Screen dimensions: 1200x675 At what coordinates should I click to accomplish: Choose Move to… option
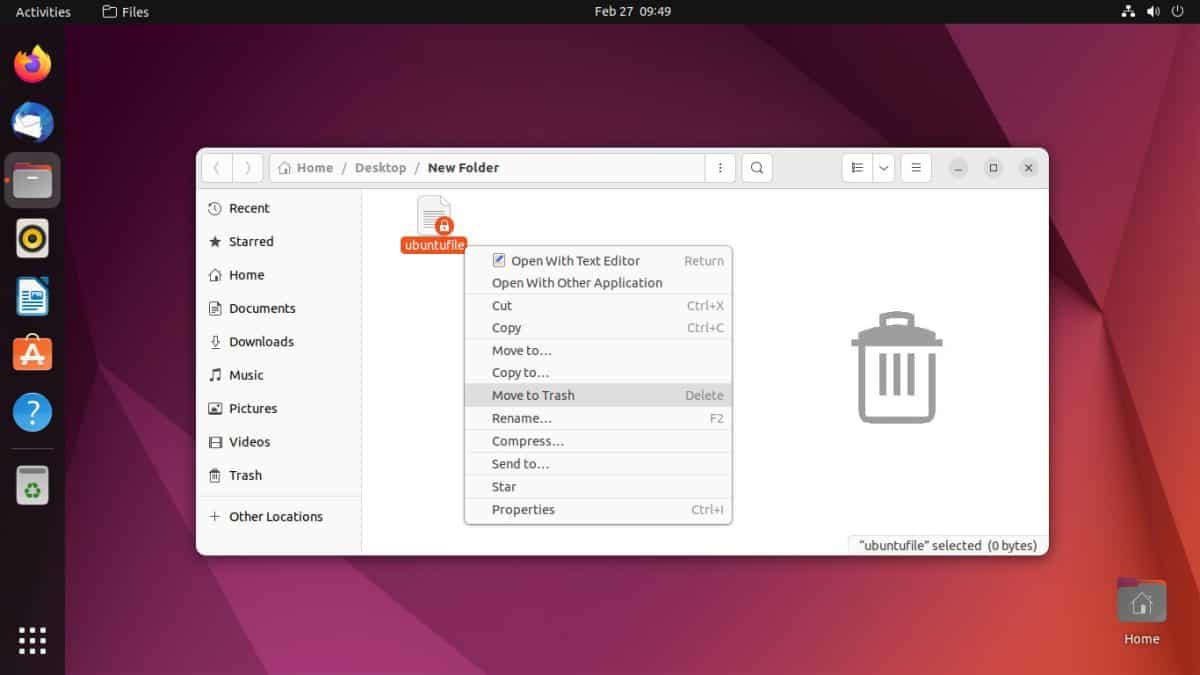(x=598, y=351)
